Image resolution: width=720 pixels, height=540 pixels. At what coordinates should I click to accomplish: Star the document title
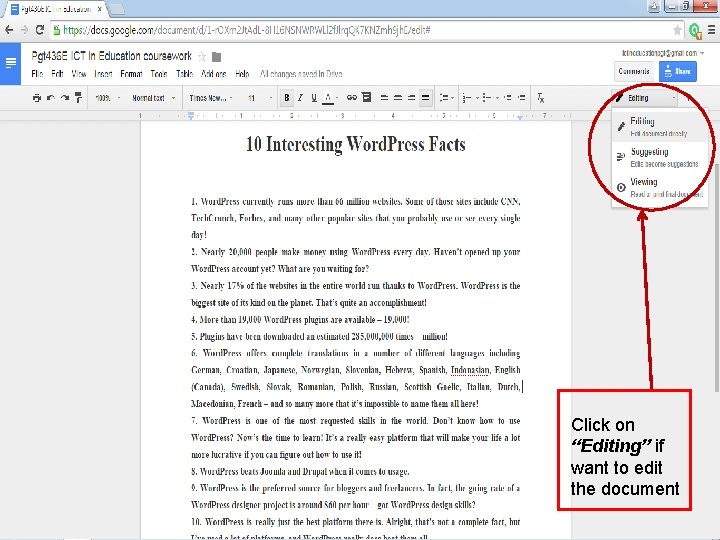202,56
